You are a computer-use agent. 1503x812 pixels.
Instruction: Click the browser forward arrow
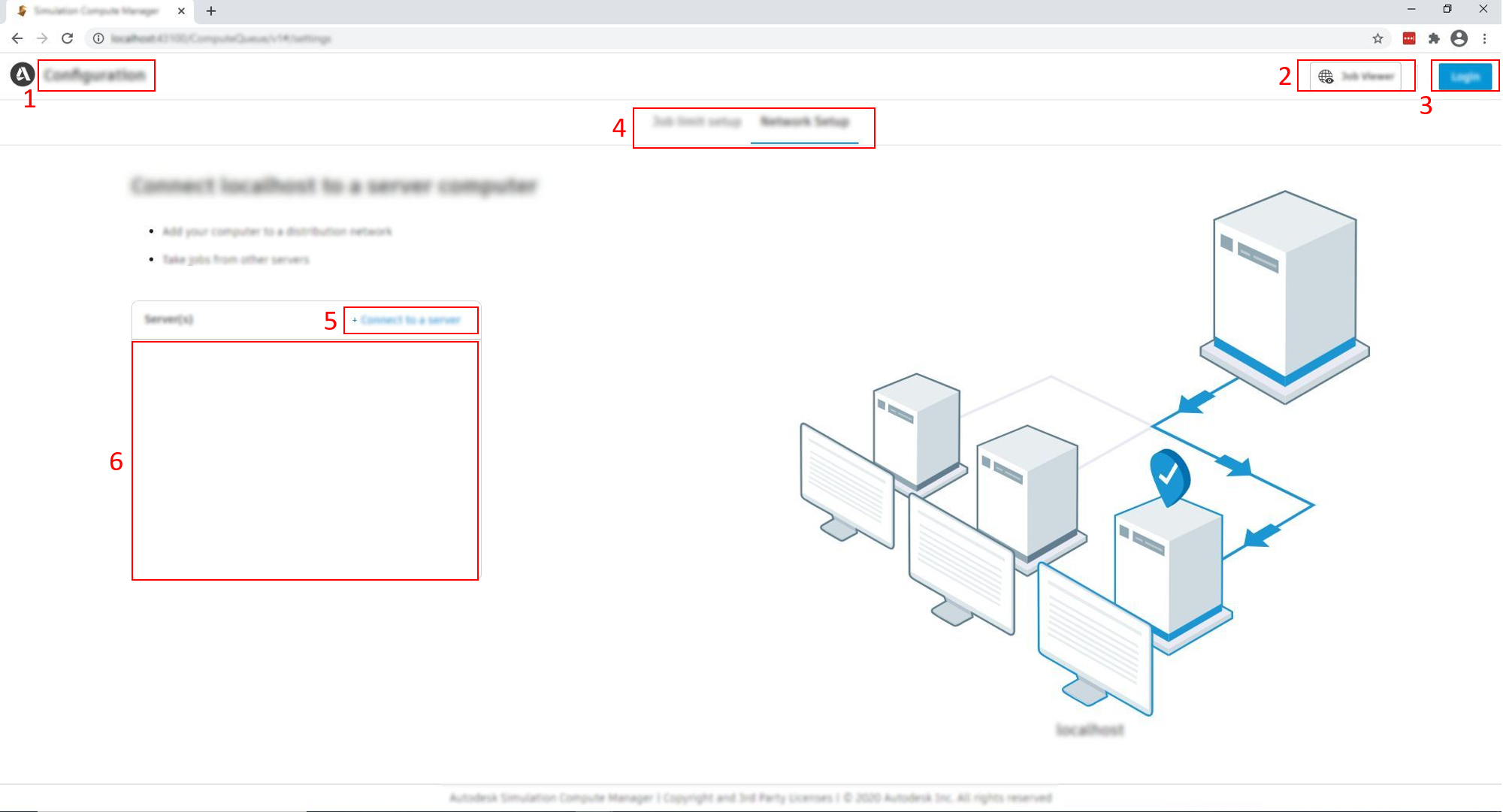tap(42, 38)
